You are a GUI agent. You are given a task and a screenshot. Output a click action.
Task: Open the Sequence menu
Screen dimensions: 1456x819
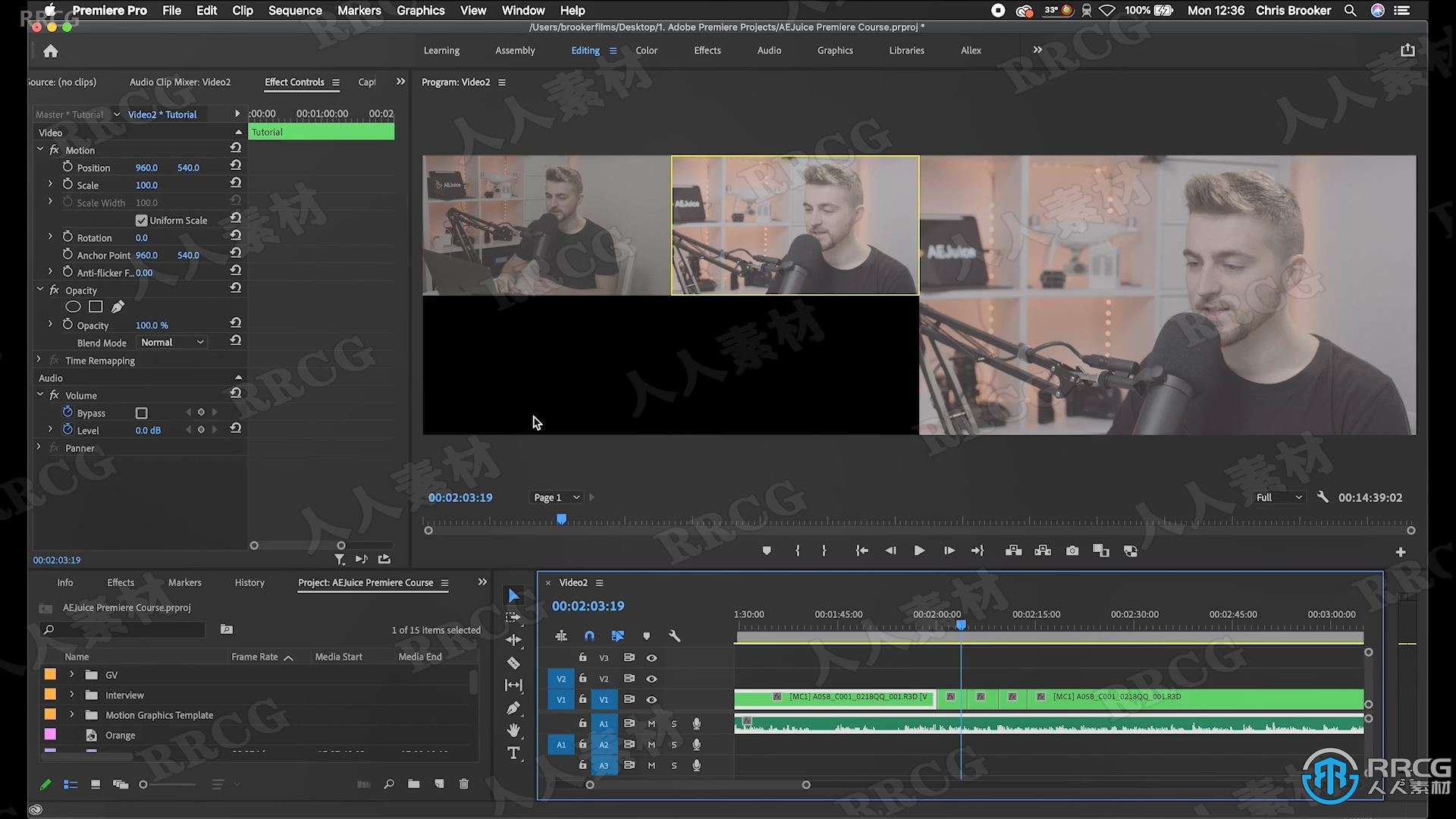pos(295,11)
